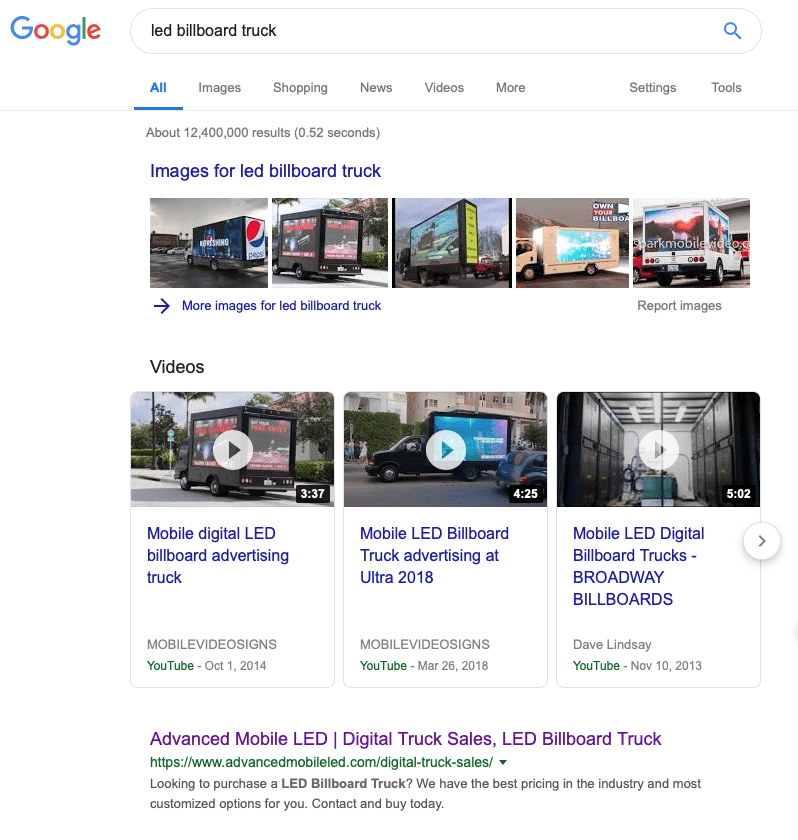Show next videos with carousel arrow
The width and height of the screenshot is (798, 840).
(x=762, y=541)
